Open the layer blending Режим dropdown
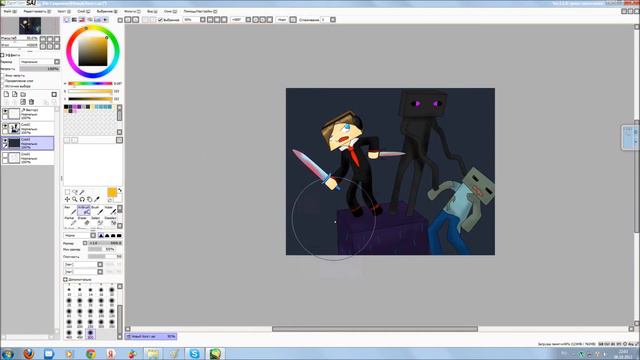The image size is (640, 360). [x=40, y=62]
